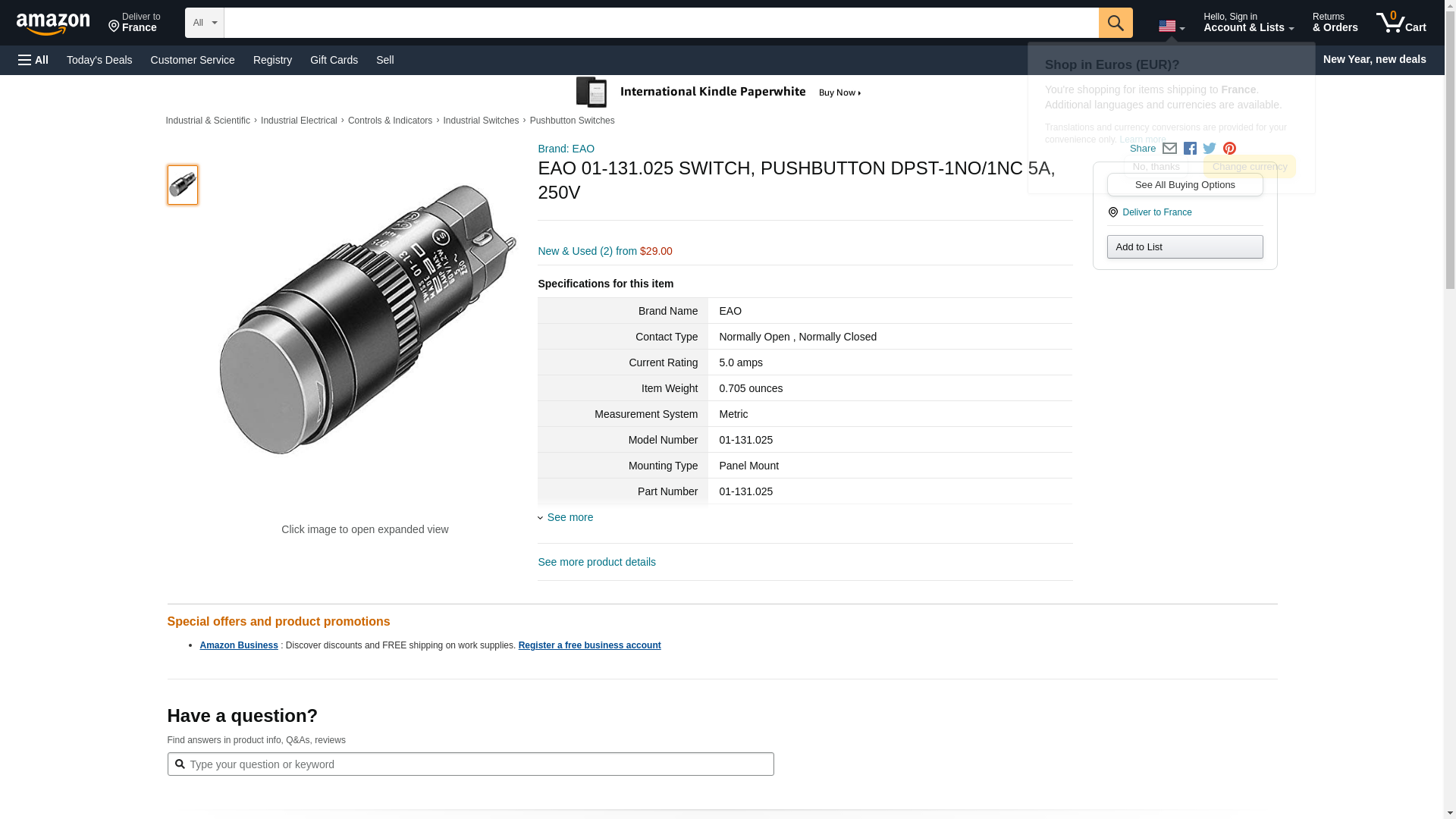Open the All hamburger menu
This screenshot has width=1456, height=819.
pos(33,60)
